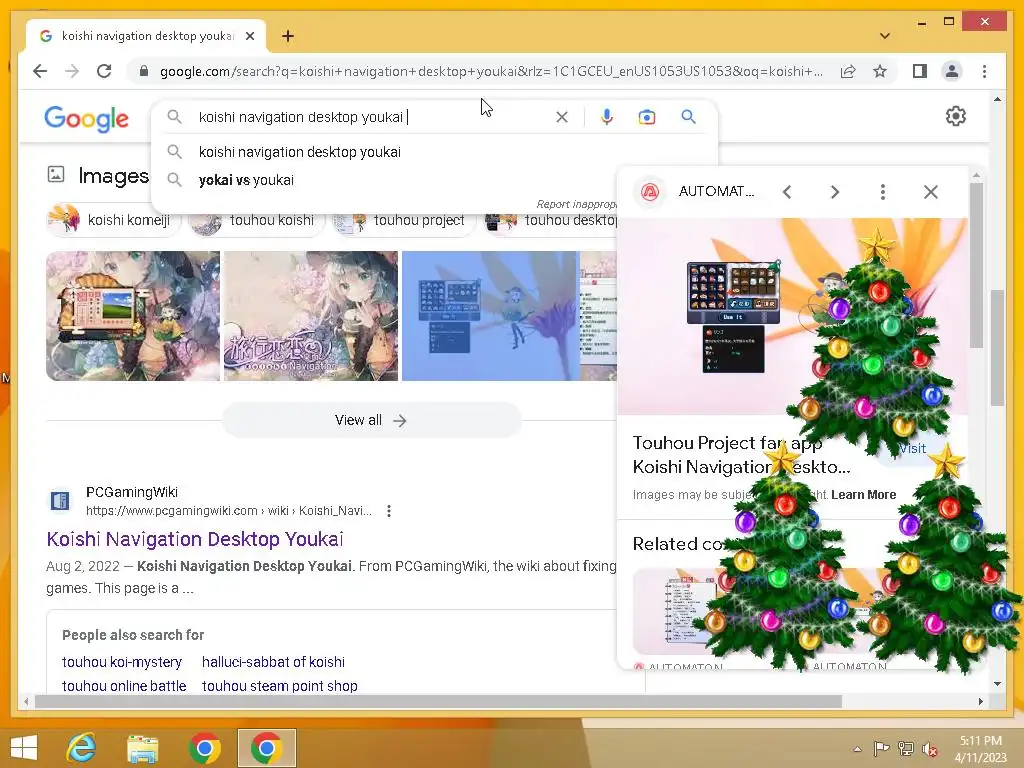
Task: View site info via the padlock icon
Action: pyautogui.click(x=144, y=71)
